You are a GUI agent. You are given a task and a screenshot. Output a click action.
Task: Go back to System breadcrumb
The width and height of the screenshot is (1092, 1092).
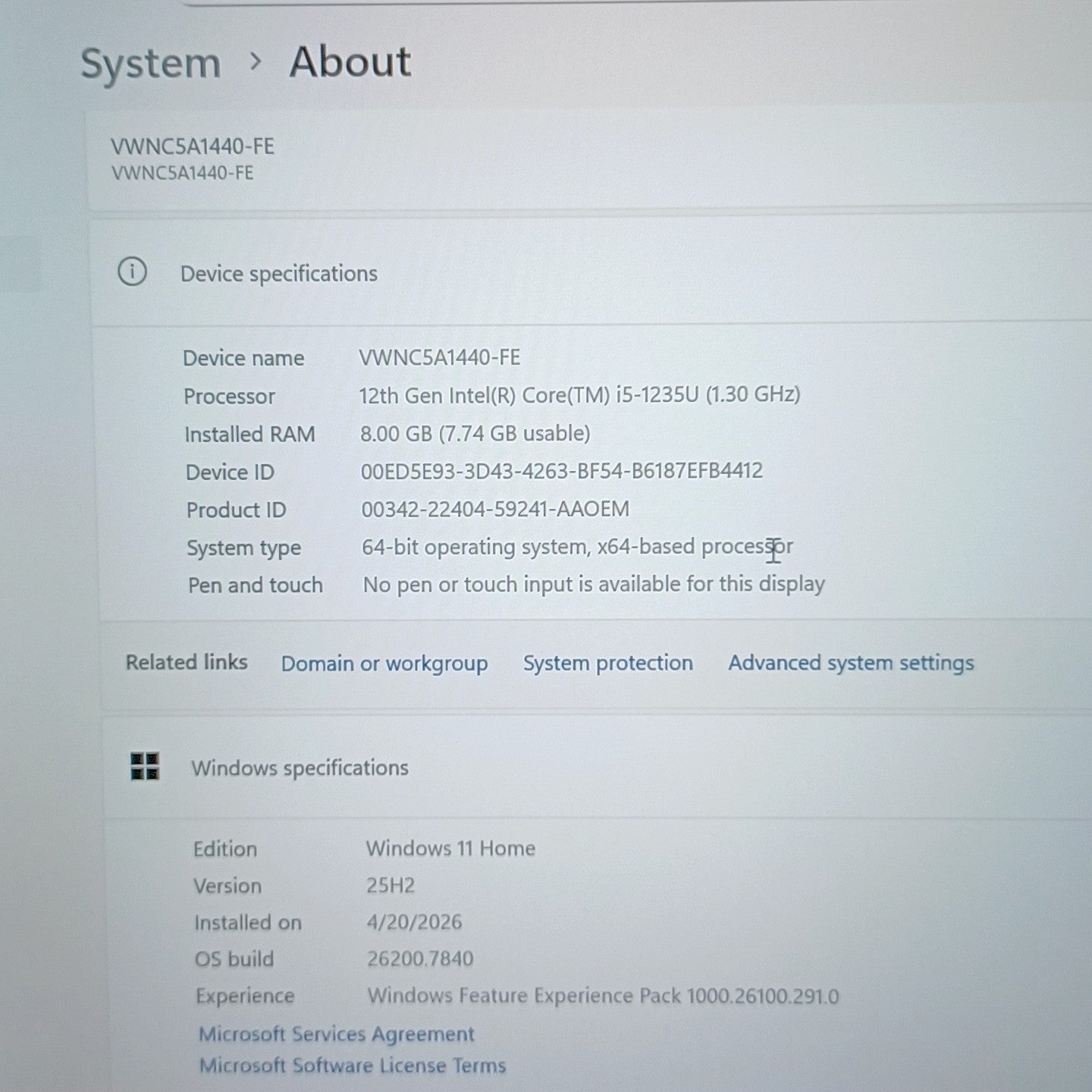coord(151,63)
